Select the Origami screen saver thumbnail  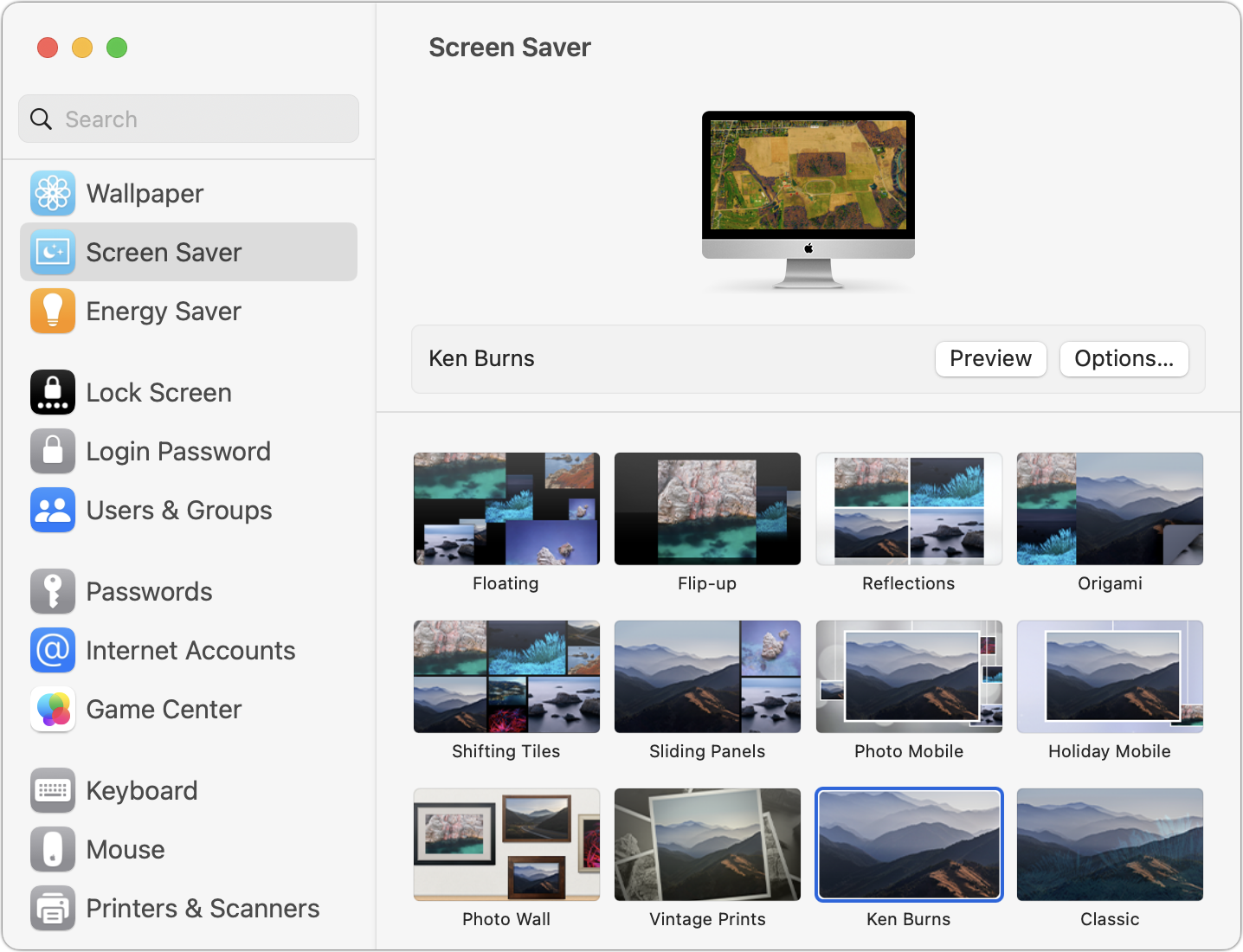(1110, 509)
